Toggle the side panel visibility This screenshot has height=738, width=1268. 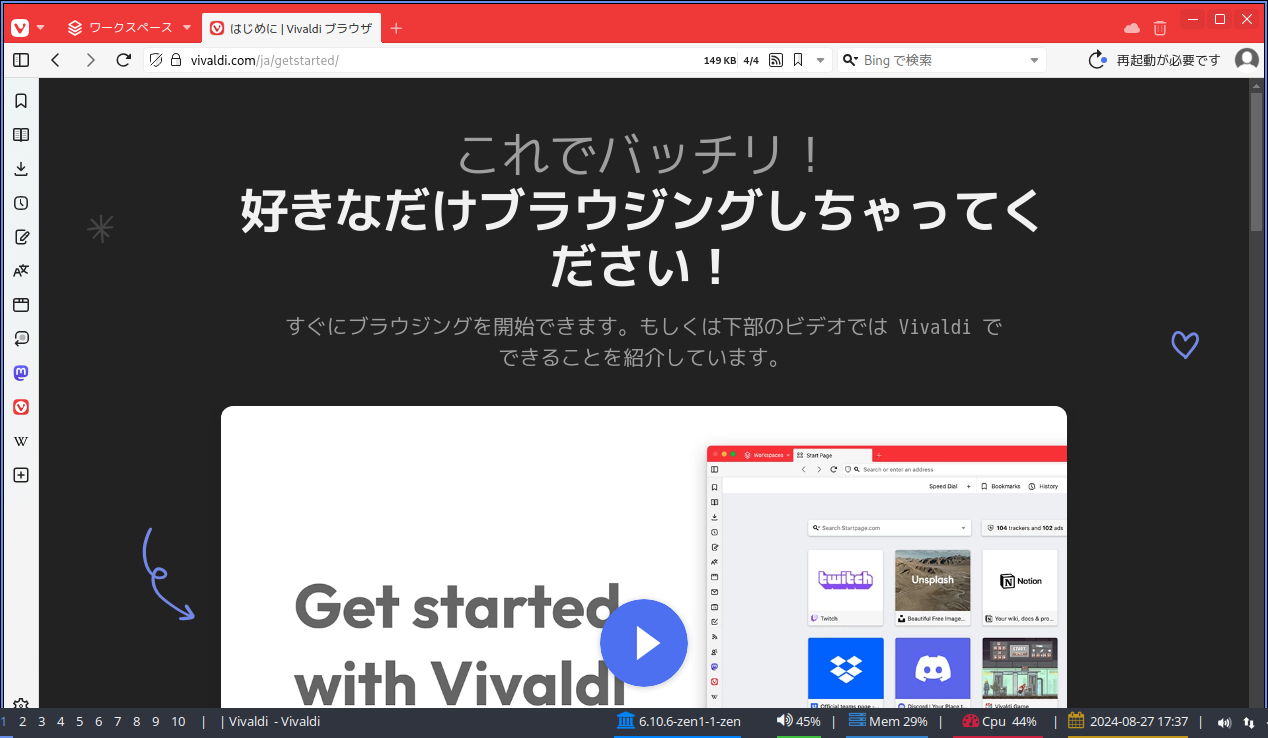pos(21,60)
